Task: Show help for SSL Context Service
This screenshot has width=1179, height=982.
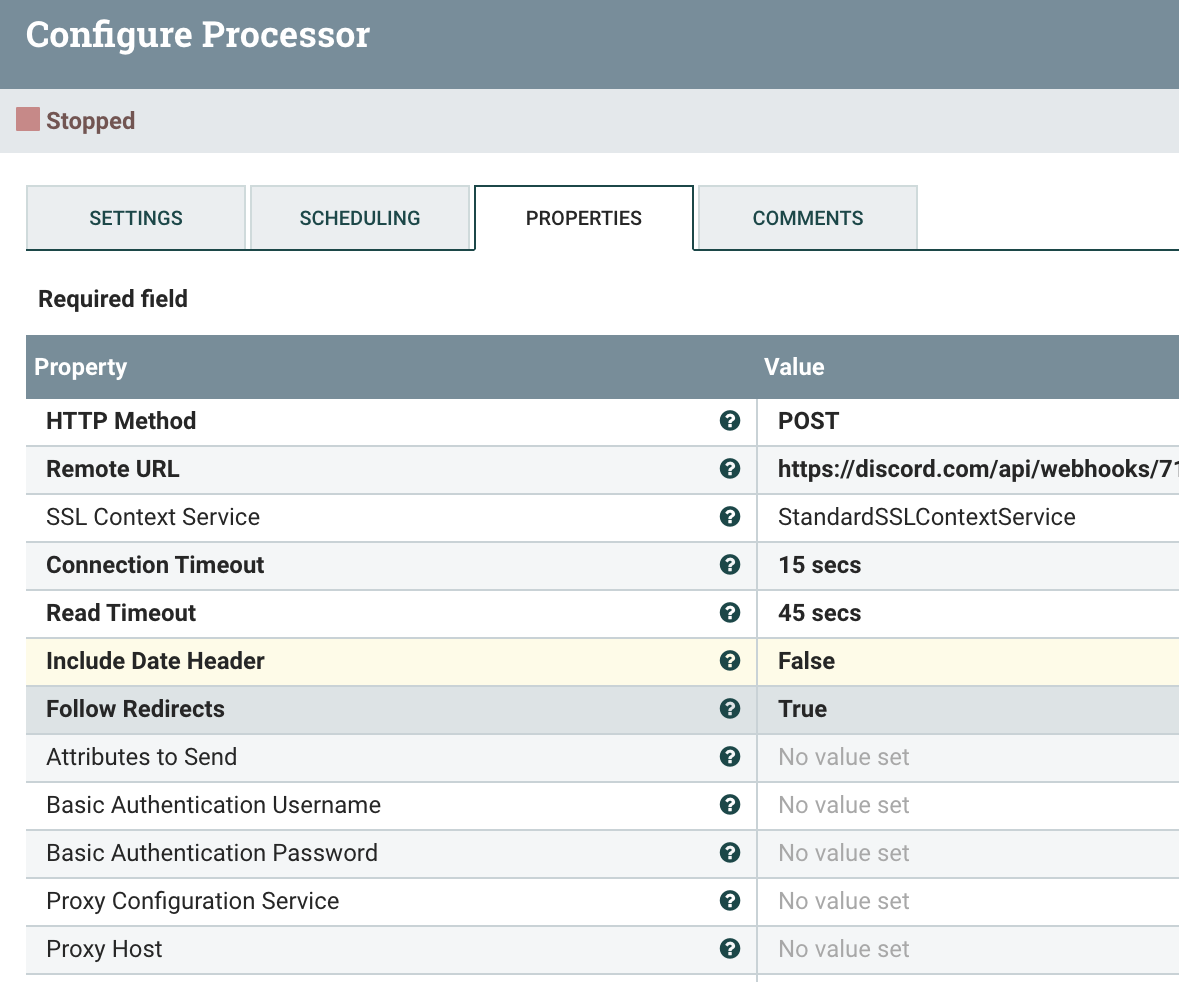Action: [x=730, y=517]
